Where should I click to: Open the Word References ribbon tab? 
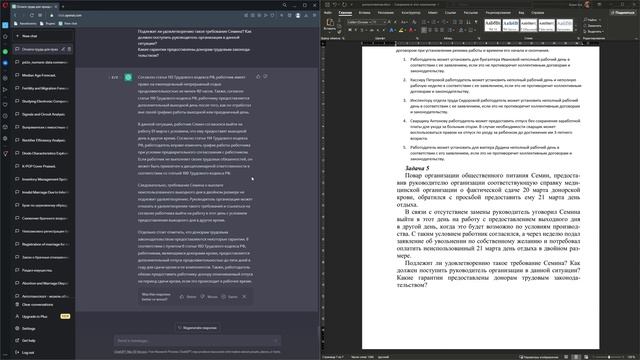450,13
